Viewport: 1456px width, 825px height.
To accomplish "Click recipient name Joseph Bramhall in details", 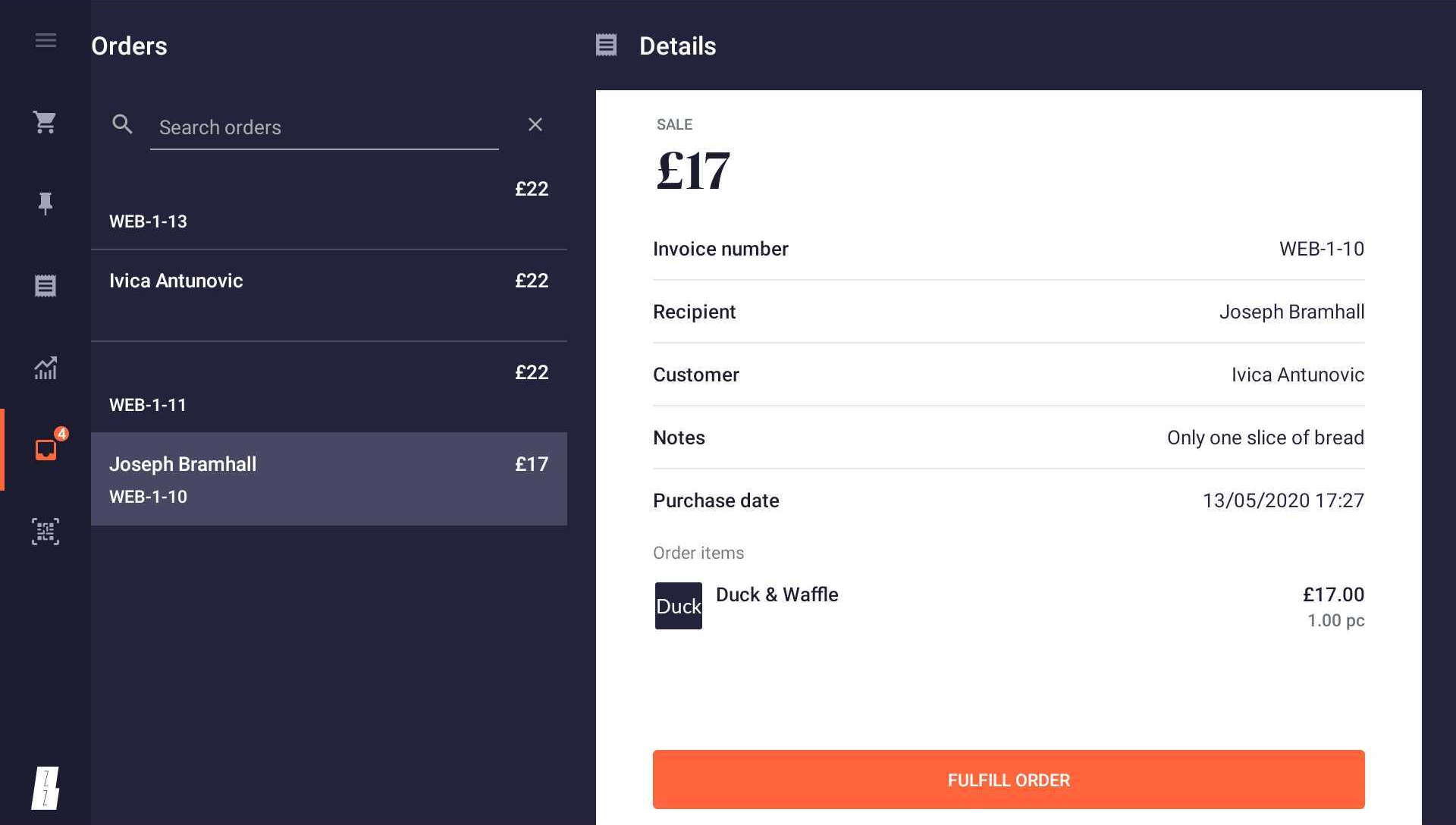I will point(1292,312).
